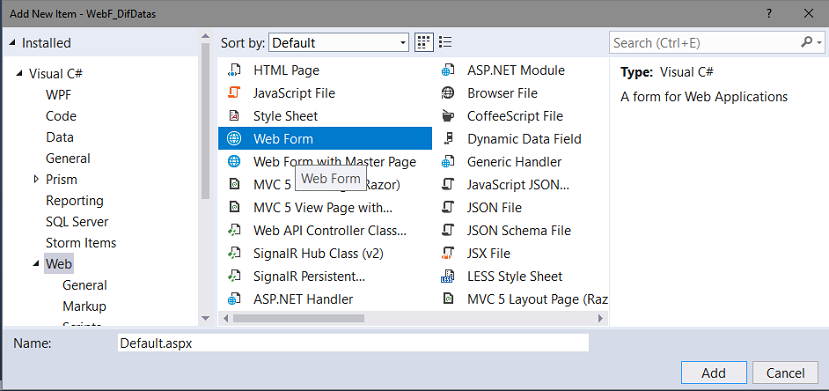Click the Name field containing Default.aspx

pos(353,343)
